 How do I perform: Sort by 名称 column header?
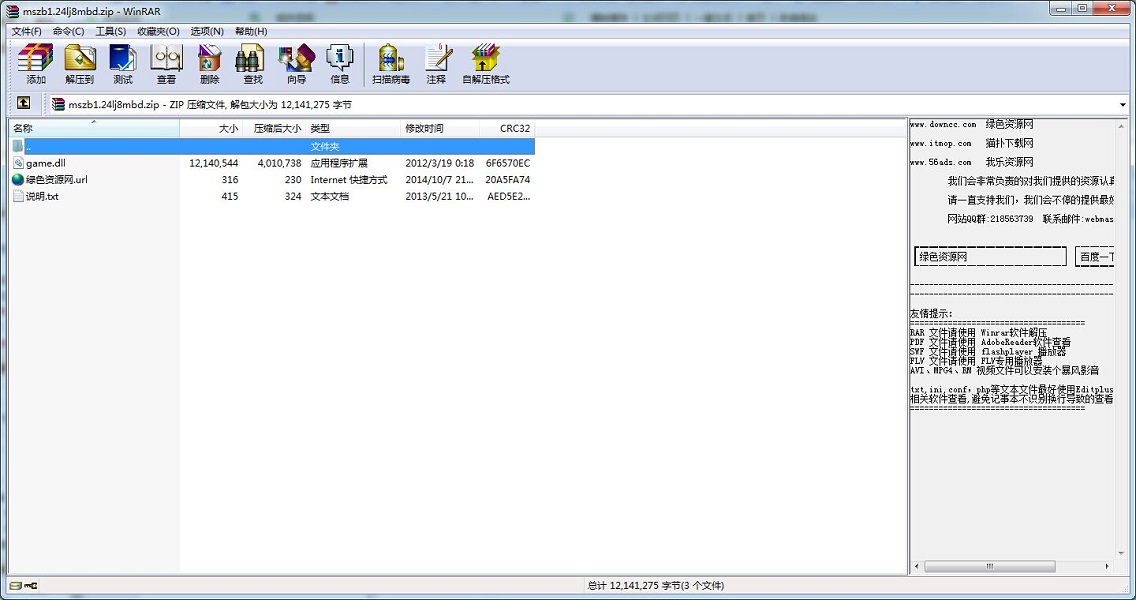pos(94,128)
